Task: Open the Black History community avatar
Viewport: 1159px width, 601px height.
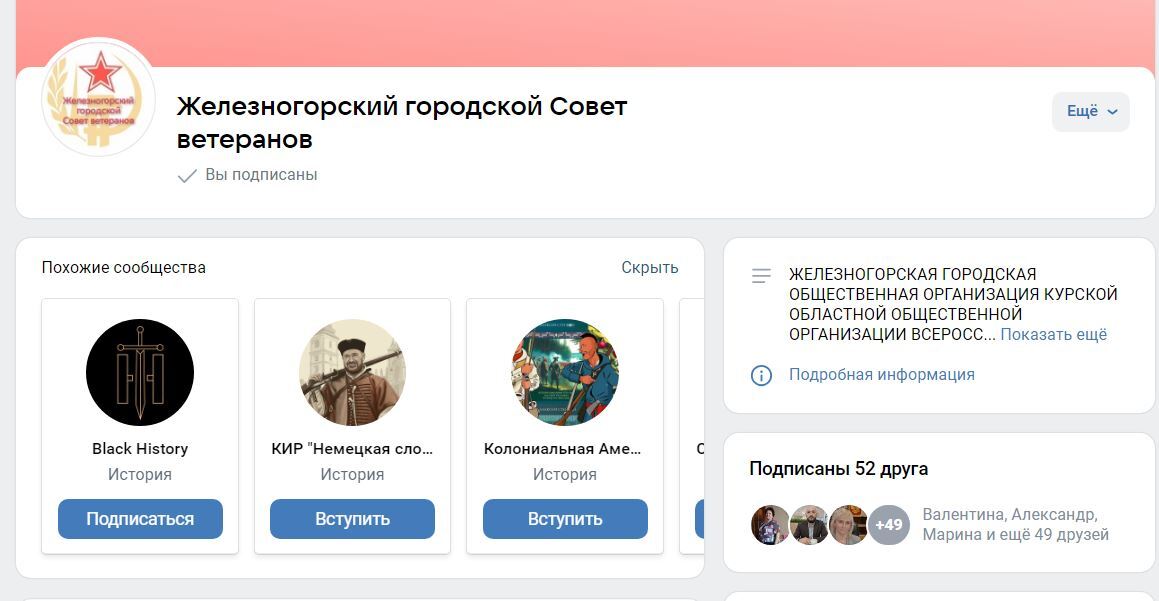Action: pos(140,372)
